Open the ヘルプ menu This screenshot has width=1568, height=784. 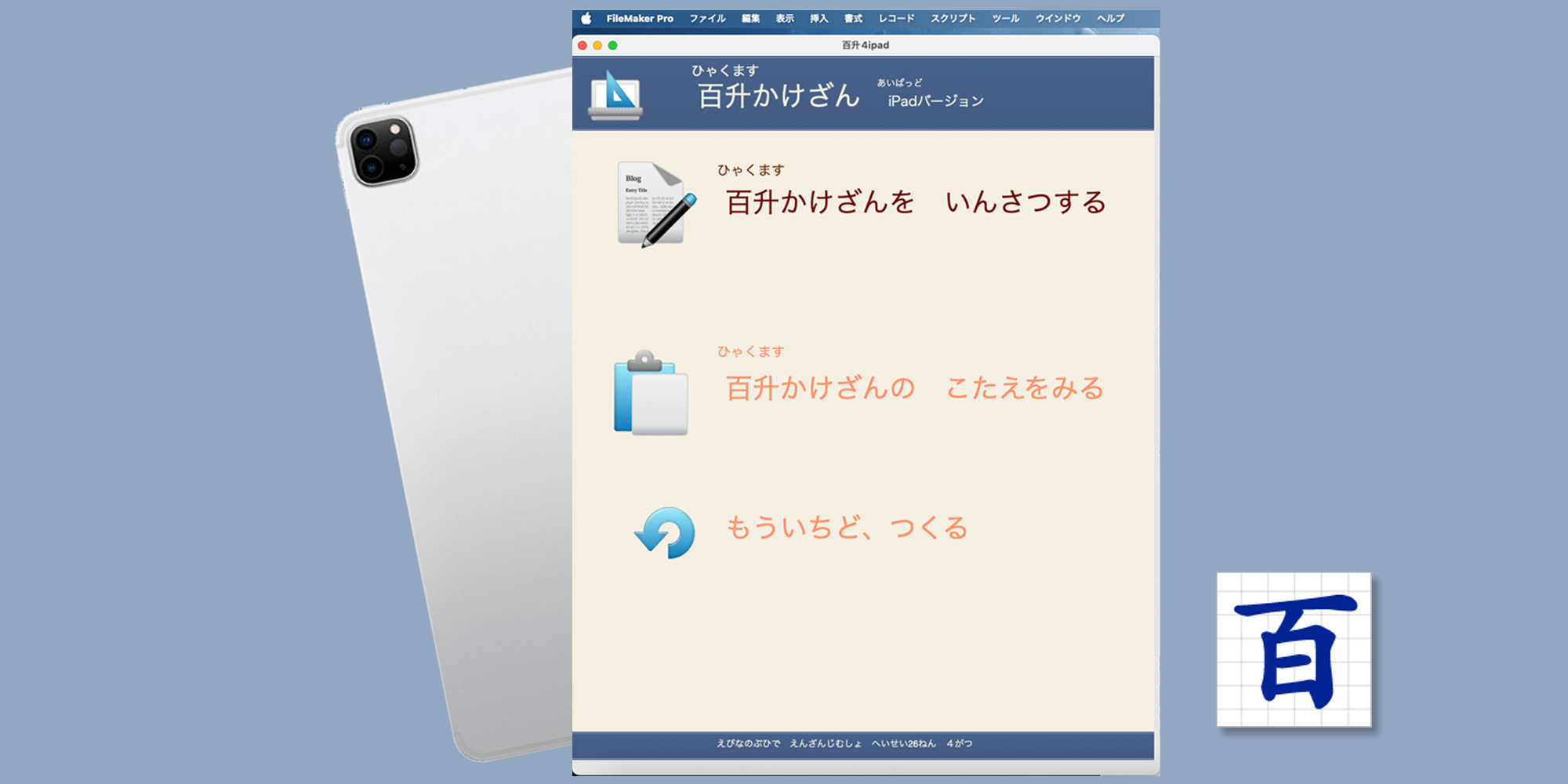[1110, 19]
